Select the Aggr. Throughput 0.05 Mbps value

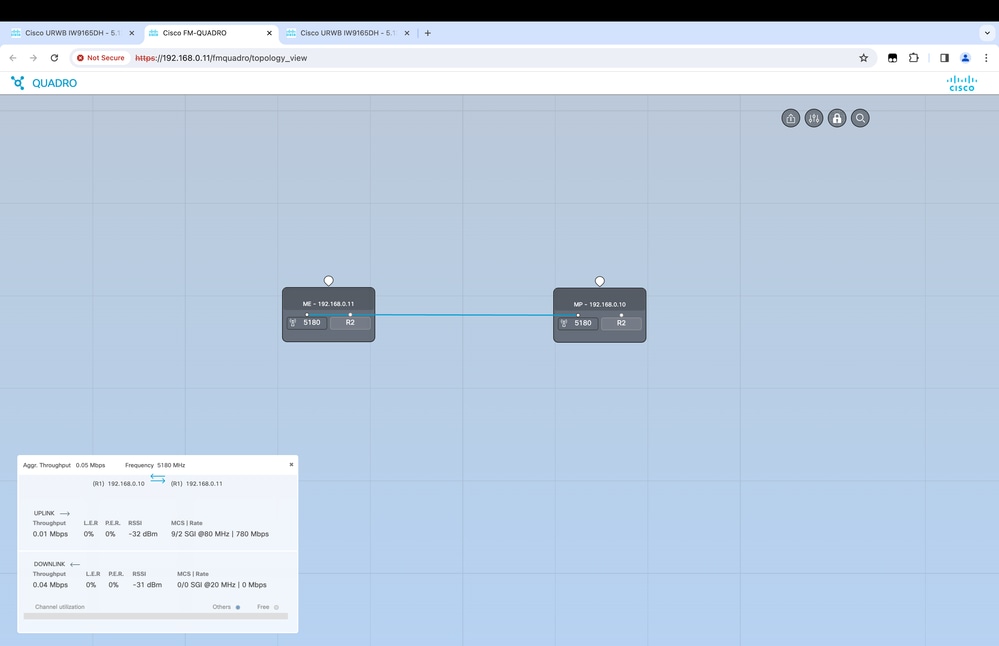point(90,465)
